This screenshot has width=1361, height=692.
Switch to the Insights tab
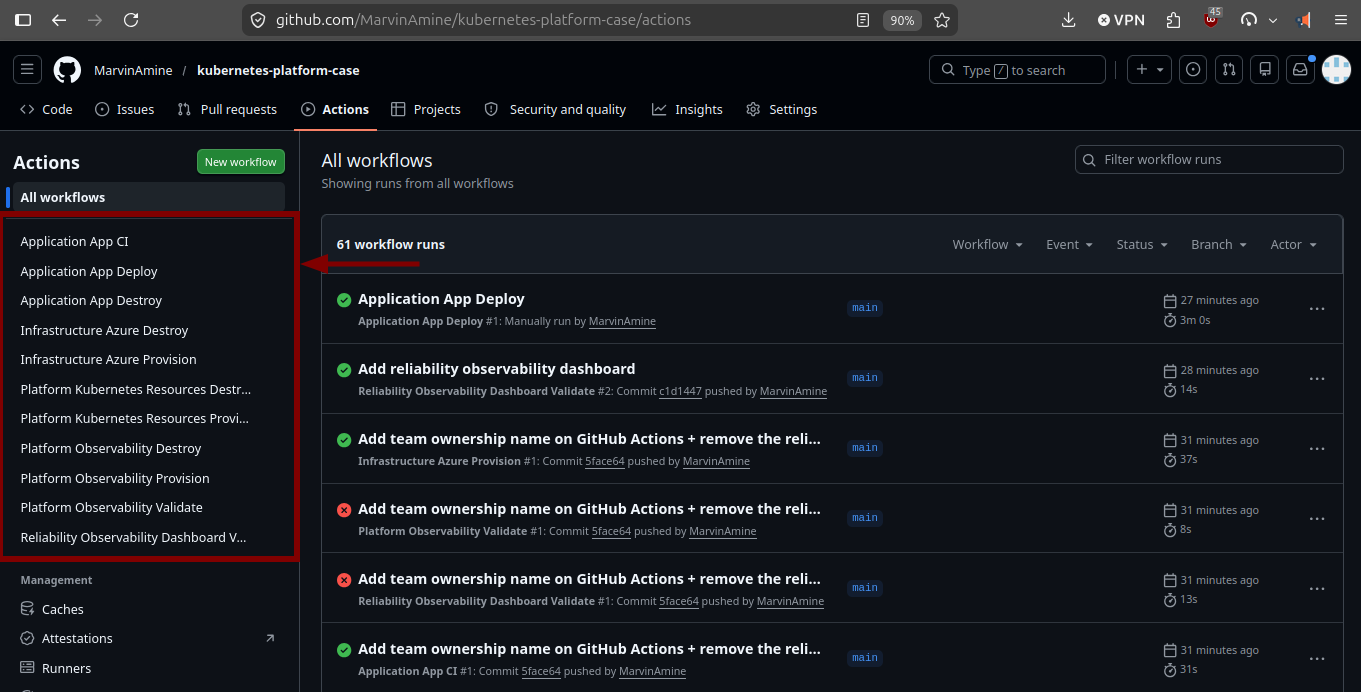687,109
